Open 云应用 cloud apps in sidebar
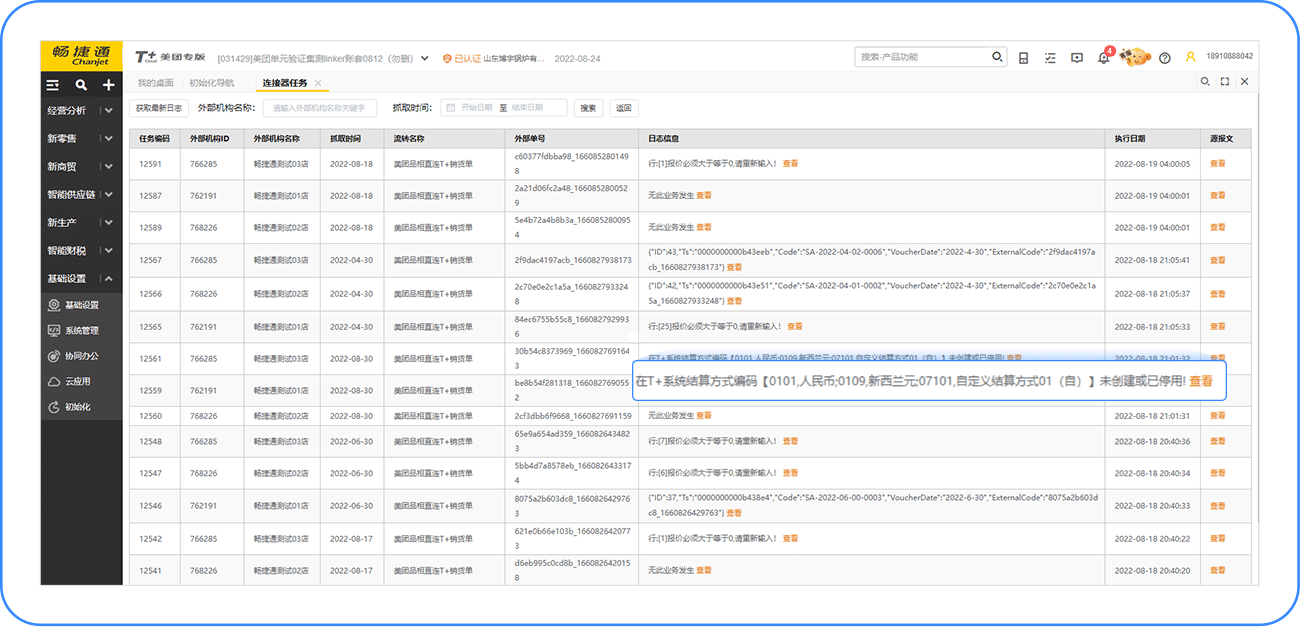This screenshot has height=627, width=1300. 77,381
